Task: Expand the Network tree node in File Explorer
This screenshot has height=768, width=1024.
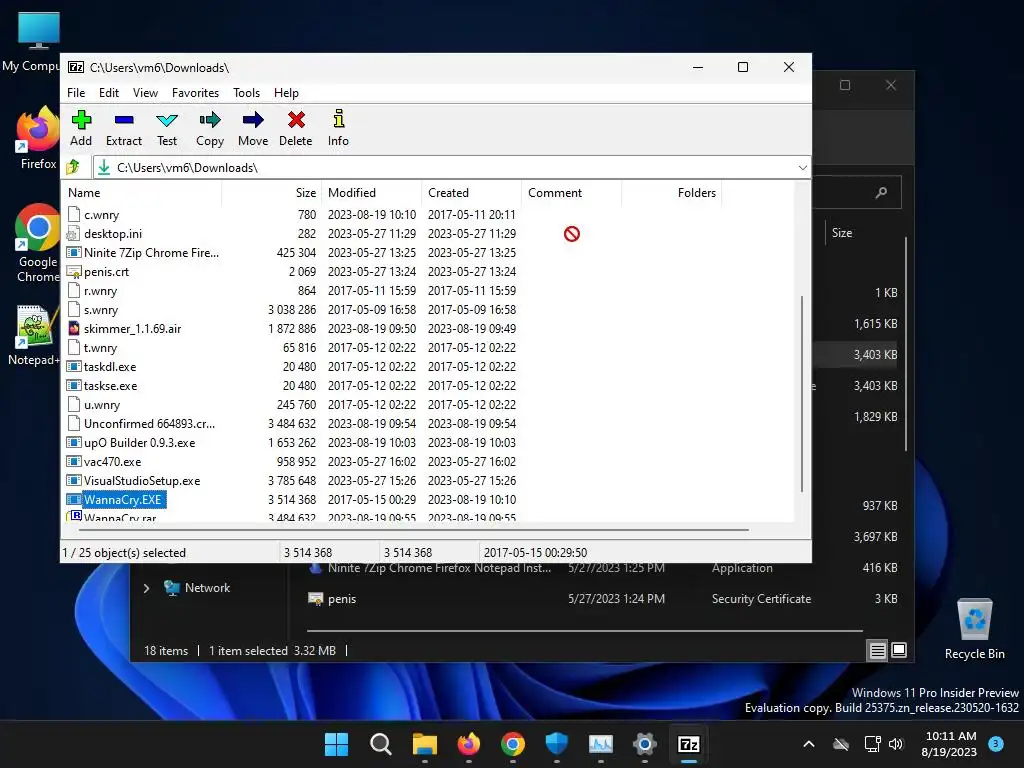Action: pos(146,588)
